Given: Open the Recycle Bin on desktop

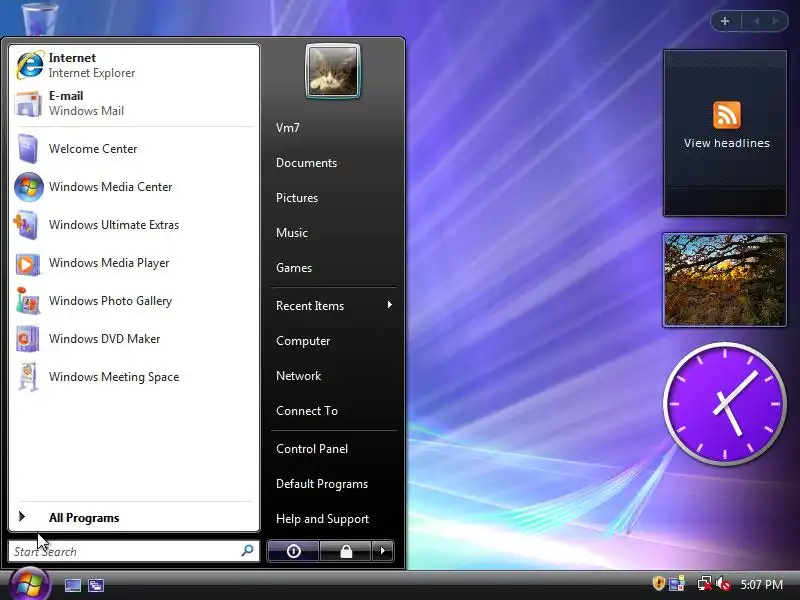Looking at the screenshot, I should coord(40,18).
